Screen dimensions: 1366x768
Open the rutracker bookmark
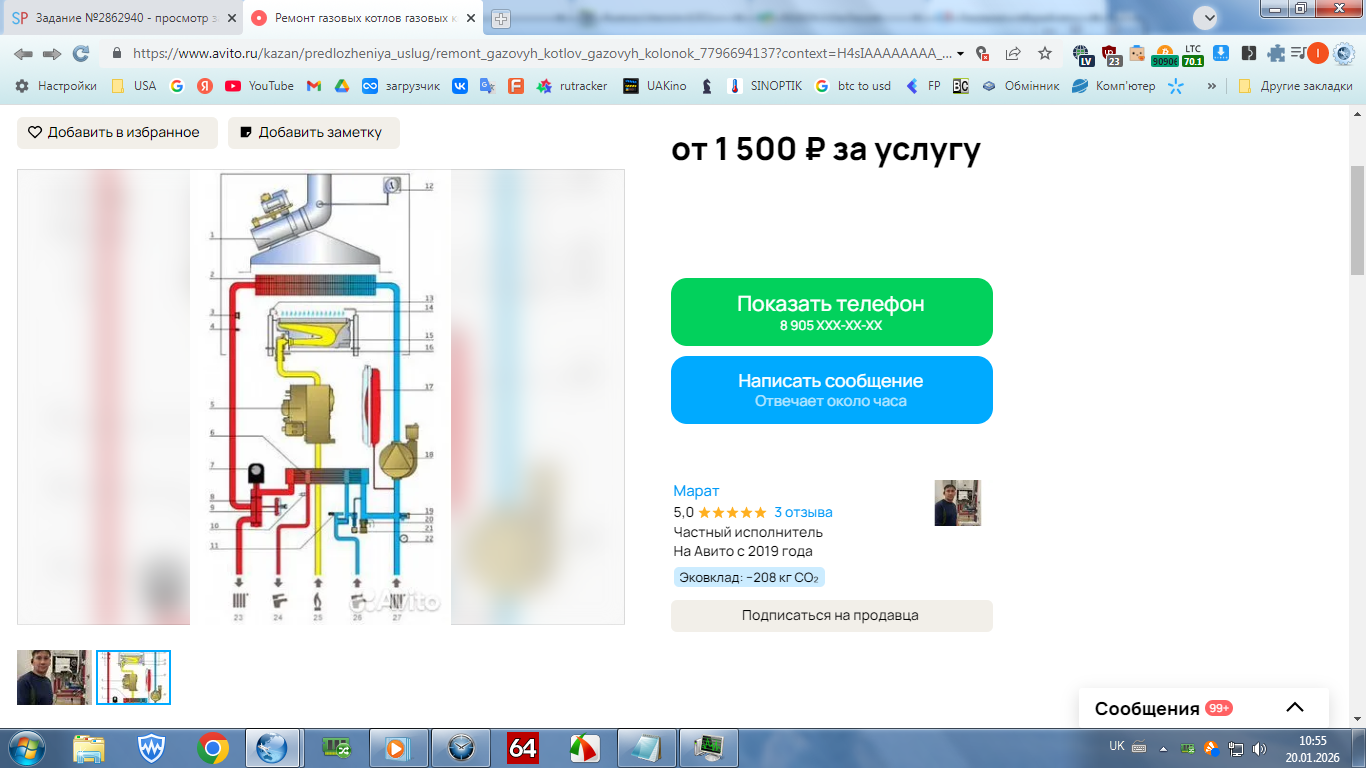[x=572, y=86]
